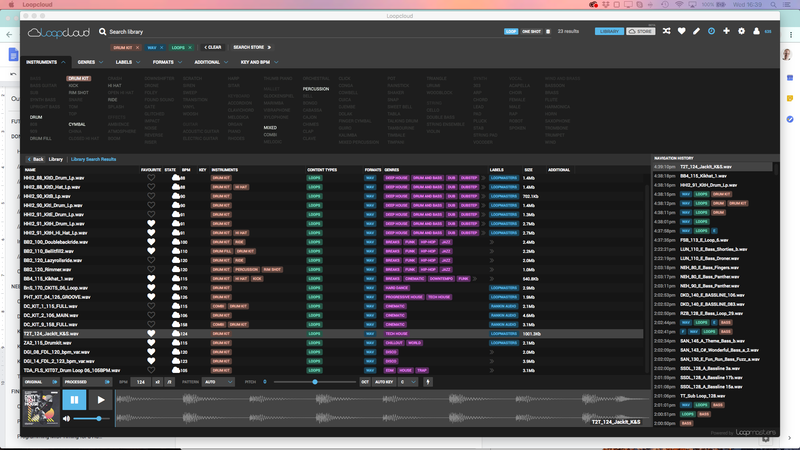Click the SEARCH STORE button

pyautogui.click(x=252, y=47)
